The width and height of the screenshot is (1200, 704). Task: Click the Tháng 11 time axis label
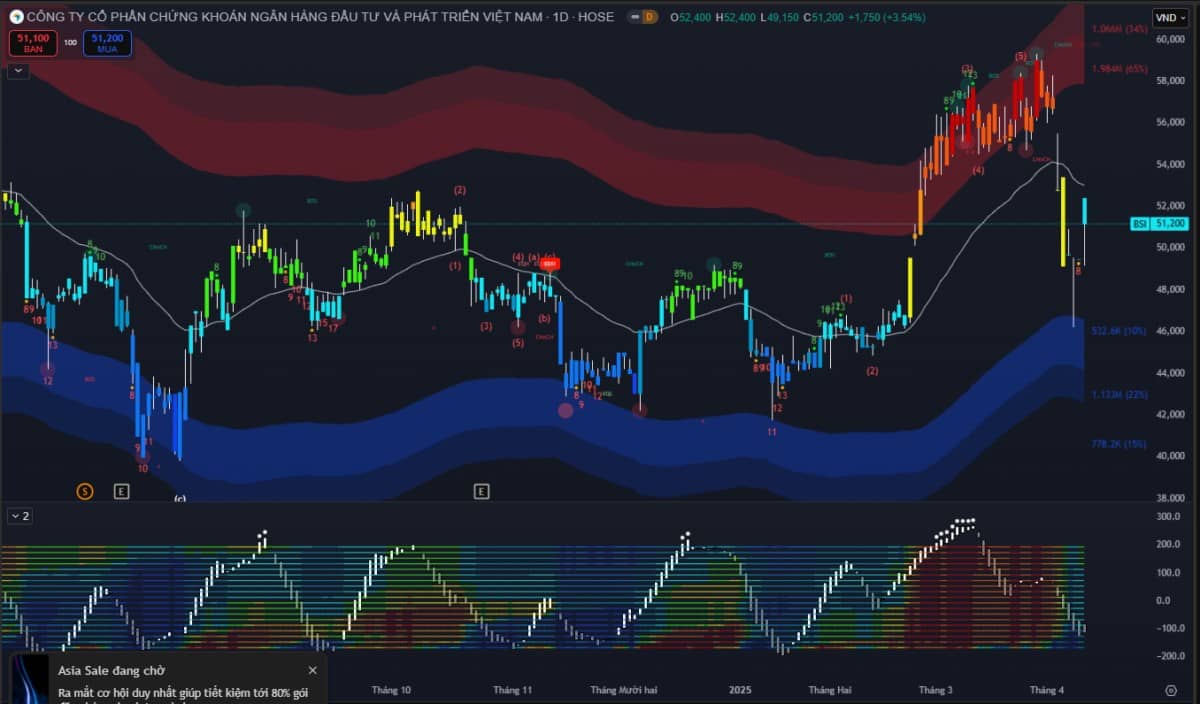(513, 690)
